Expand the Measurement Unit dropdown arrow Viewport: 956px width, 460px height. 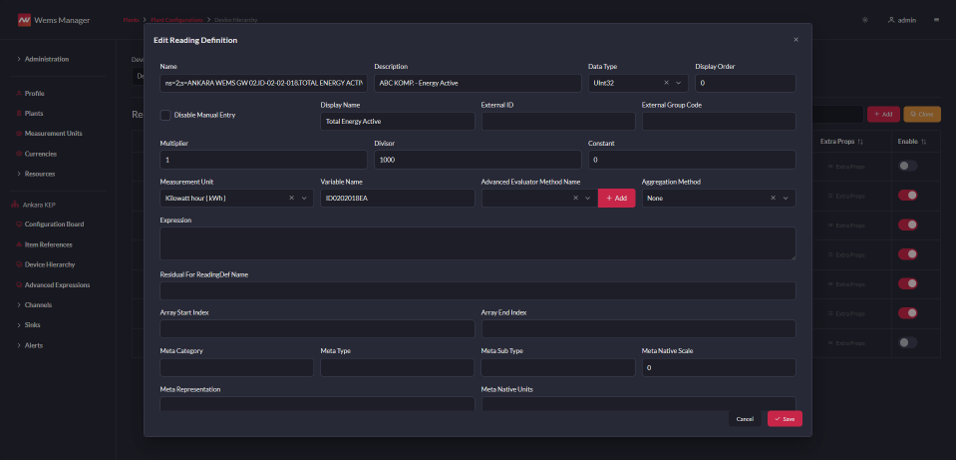coord(305,198)
